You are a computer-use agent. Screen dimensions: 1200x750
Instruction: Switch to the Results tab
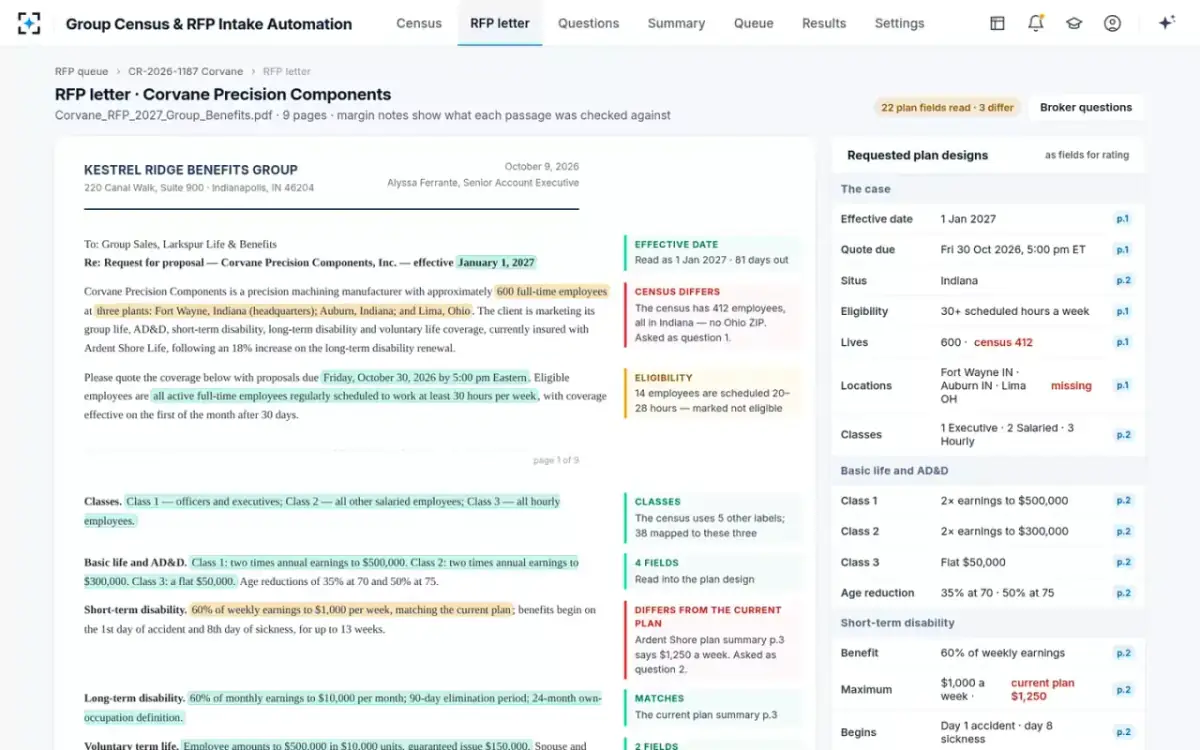click(x=824, y=23)
